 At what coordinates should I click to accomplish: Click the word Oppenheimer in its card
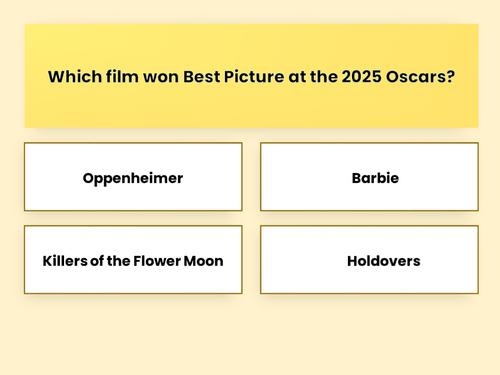(x=133, y=178)
